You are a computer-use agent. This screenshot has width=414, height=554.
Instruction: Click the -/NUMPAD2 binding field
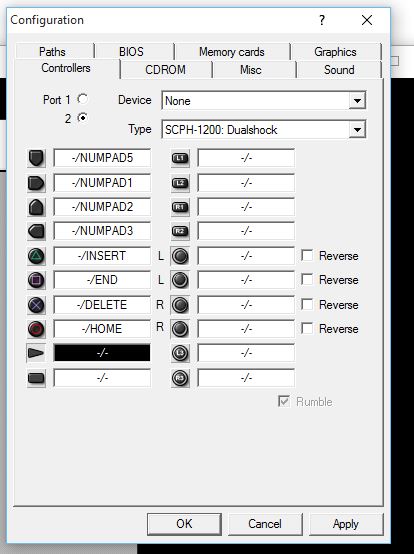pos(102,207)
